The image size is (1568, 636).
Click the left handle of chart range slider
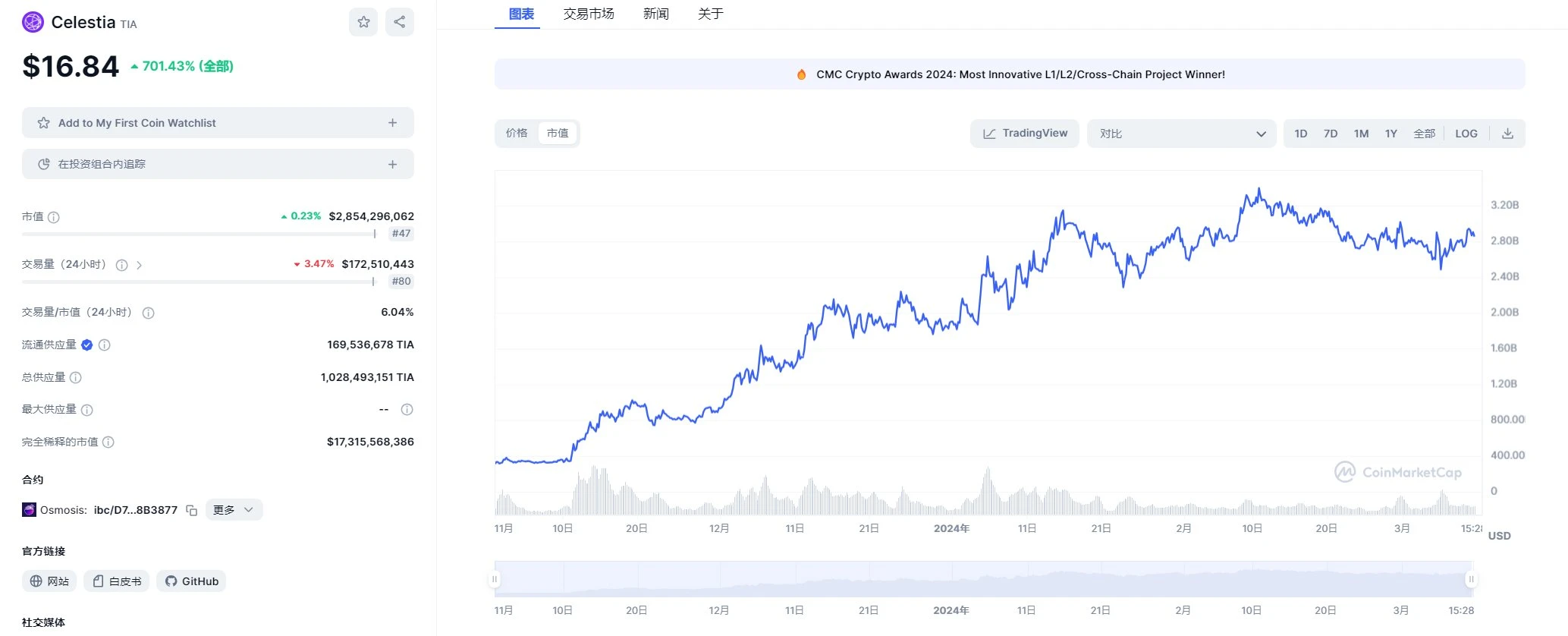495,579
